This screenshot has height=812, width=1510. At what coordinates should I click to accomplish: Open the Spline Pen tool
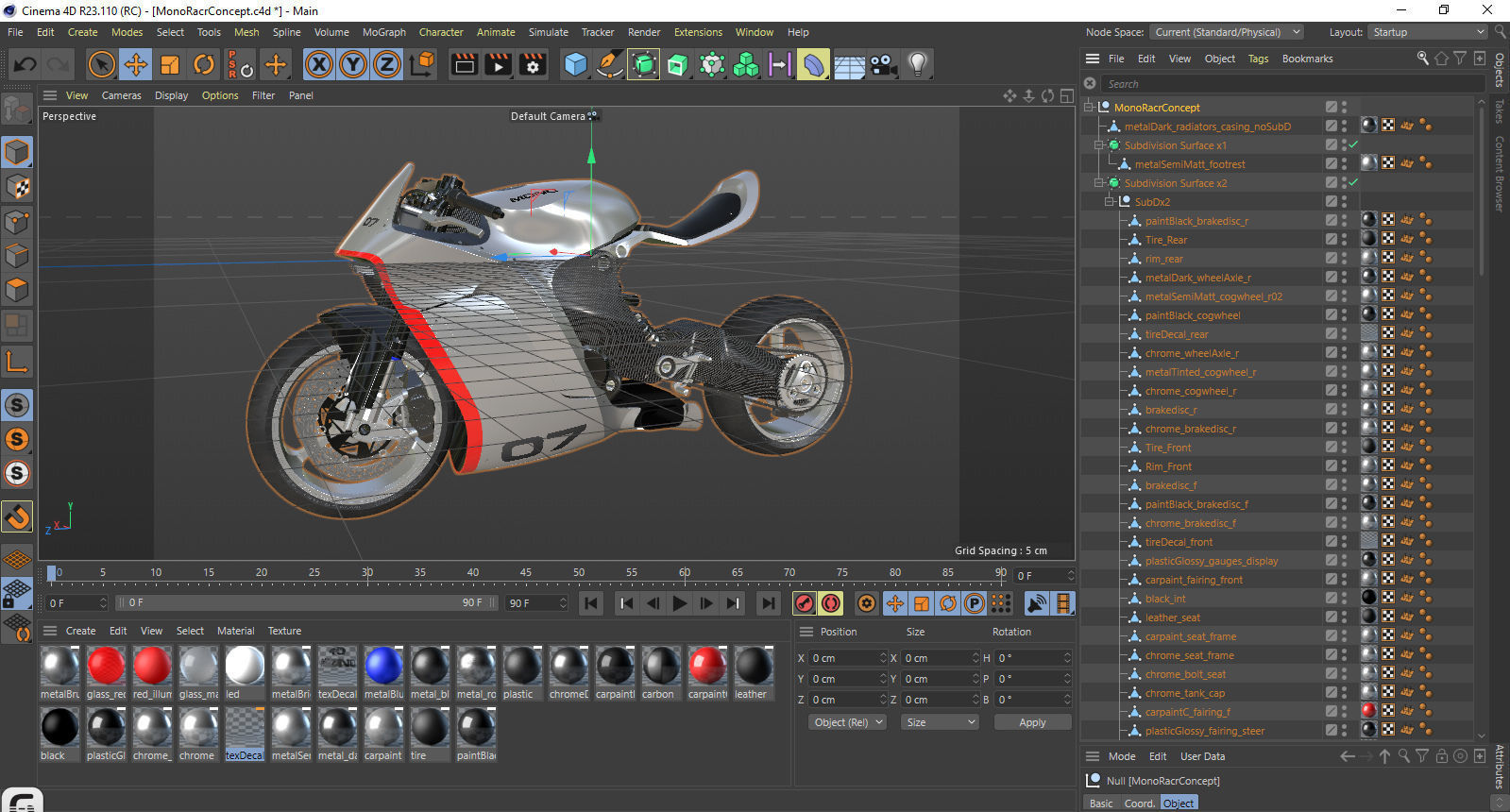610,64
